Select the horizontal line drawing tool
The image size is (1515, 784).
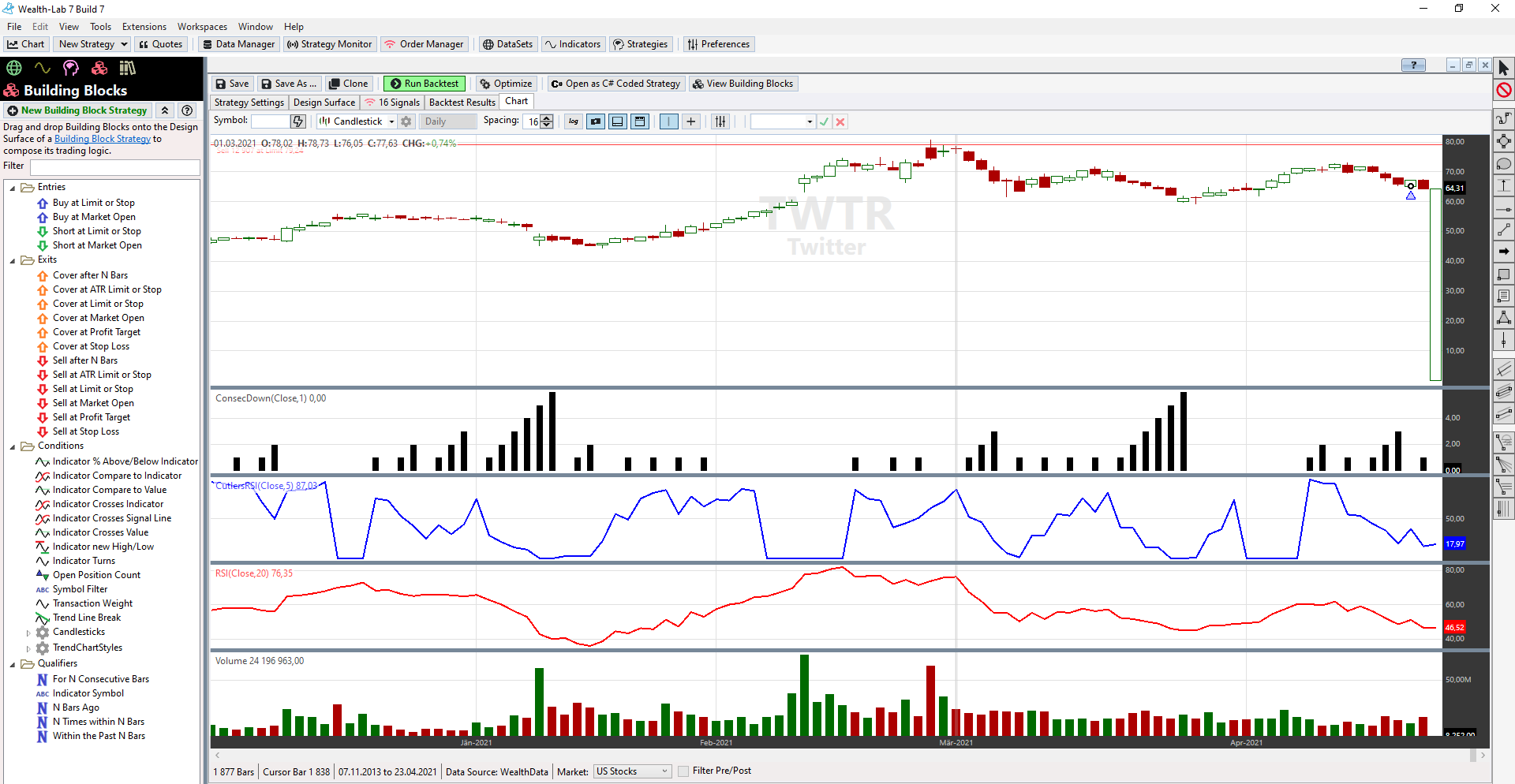click(1504, 207)
